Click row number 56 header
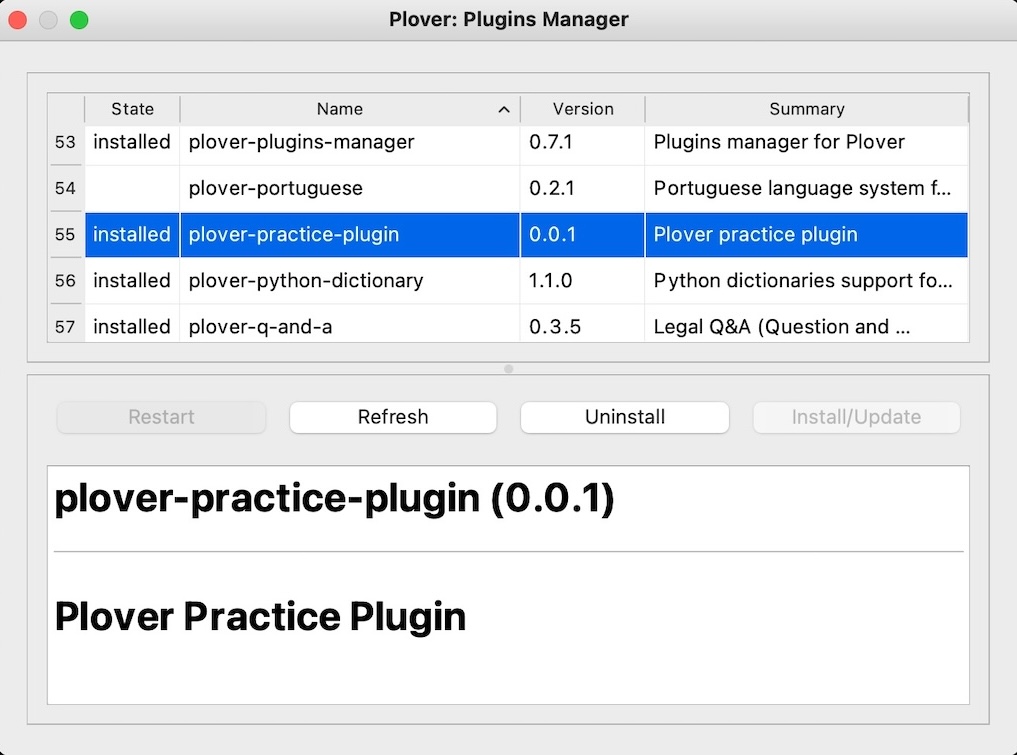Image resolution: width=1017 pixels, height=755 pixels. pos(66,281)
